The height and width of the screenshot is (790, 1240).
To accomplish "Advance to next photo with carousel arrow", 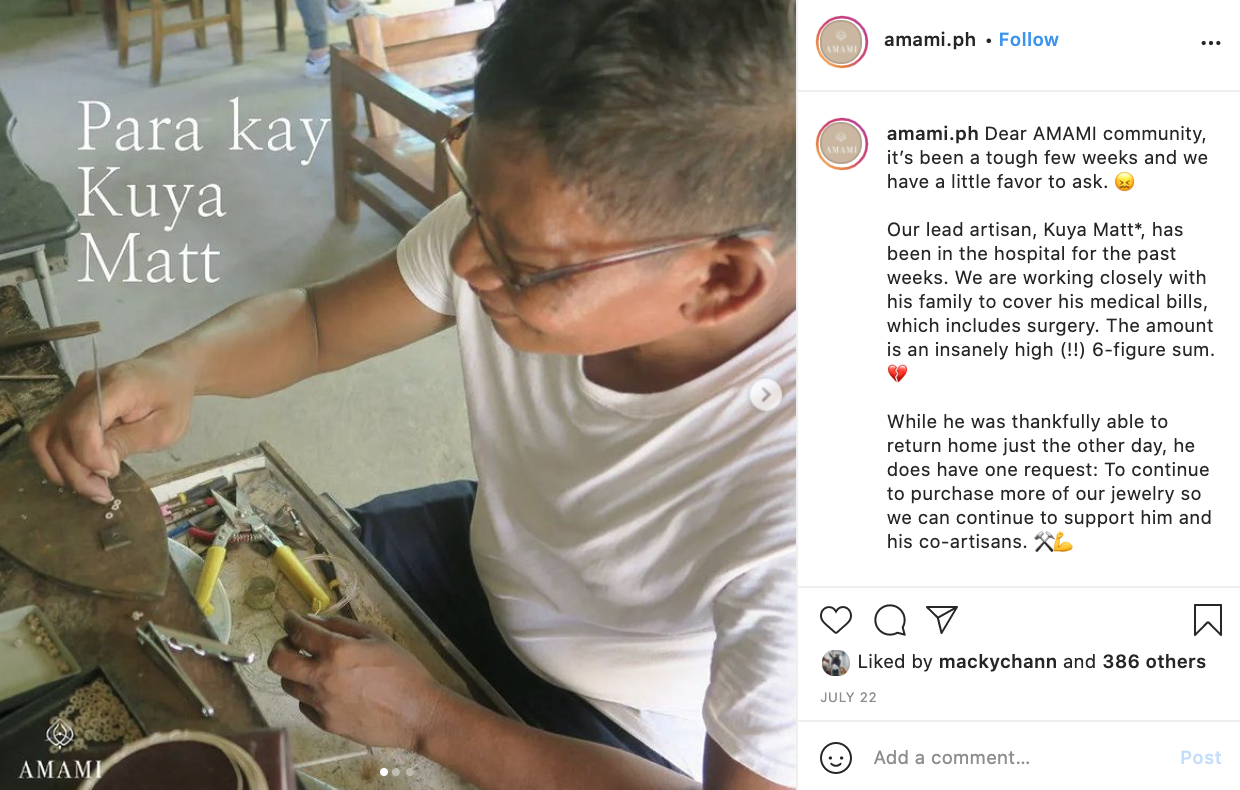I will click(x=766, y=395).
